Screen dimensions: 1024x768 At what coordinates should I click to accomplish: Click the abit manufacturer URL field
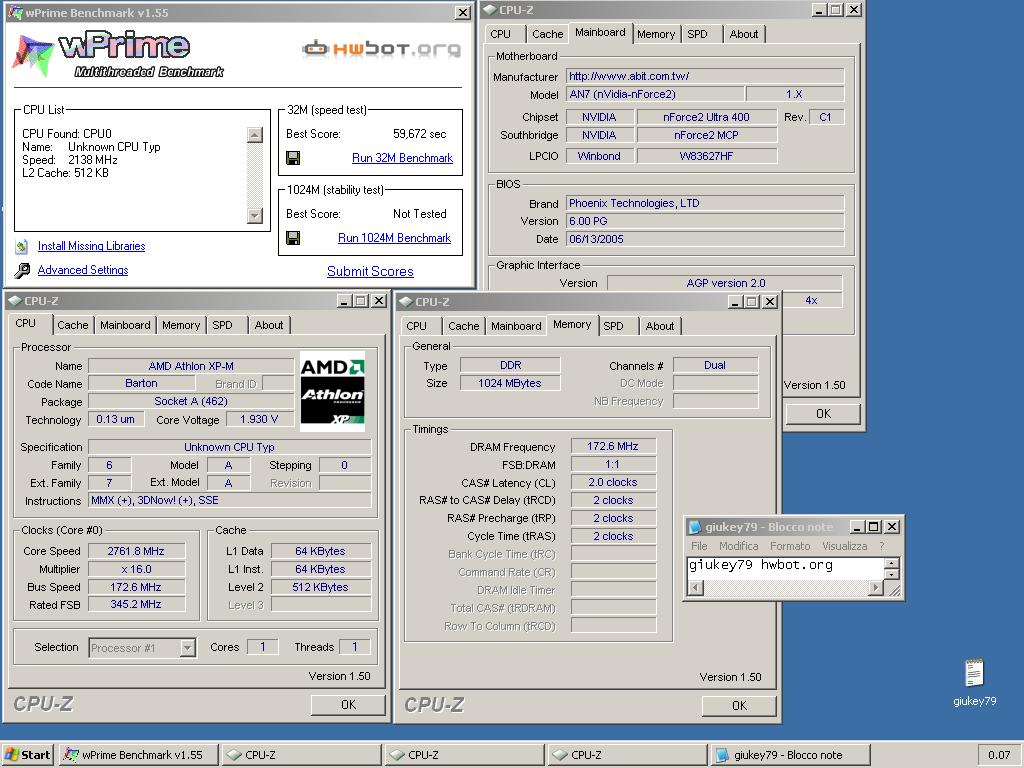coord(705,76)
